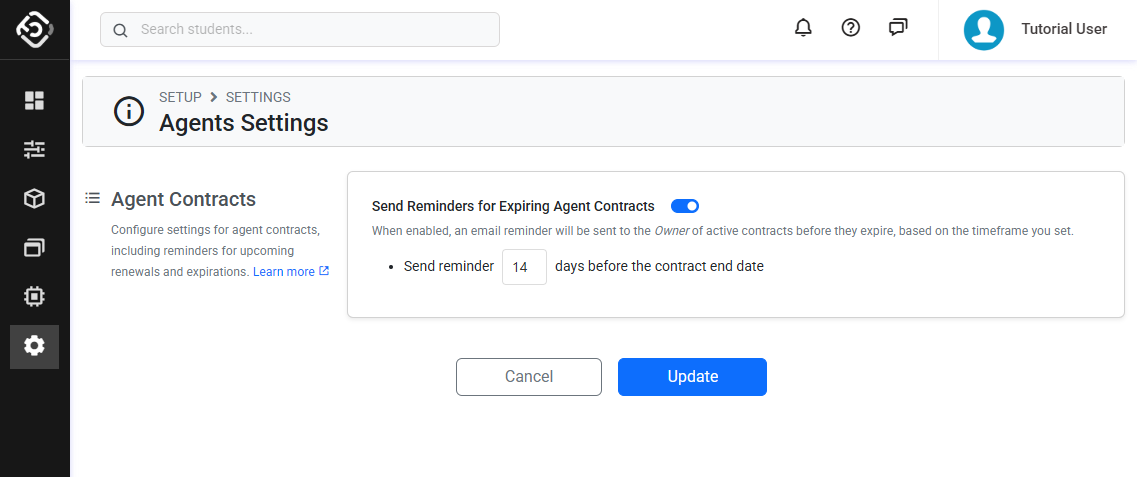Open the sliders tune sidebar icon
Screen dimensions: 1137x477
pos(34,149)
